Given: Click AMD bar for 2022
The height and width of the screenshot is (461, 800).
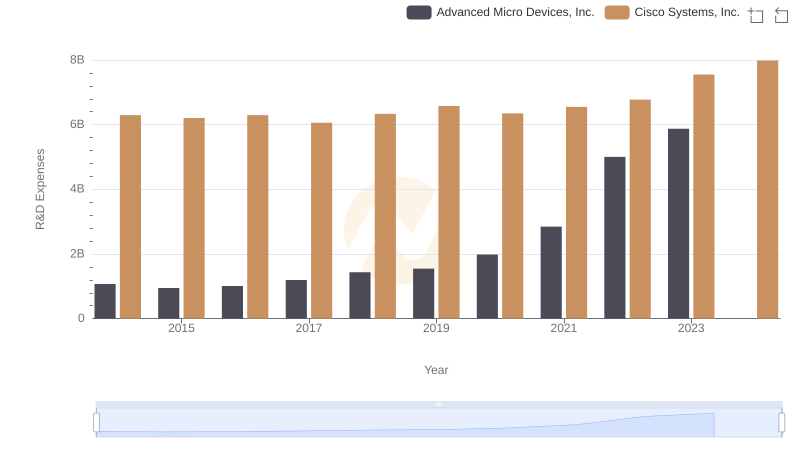Looking at the screenshot, I should [x=614, y=238].
